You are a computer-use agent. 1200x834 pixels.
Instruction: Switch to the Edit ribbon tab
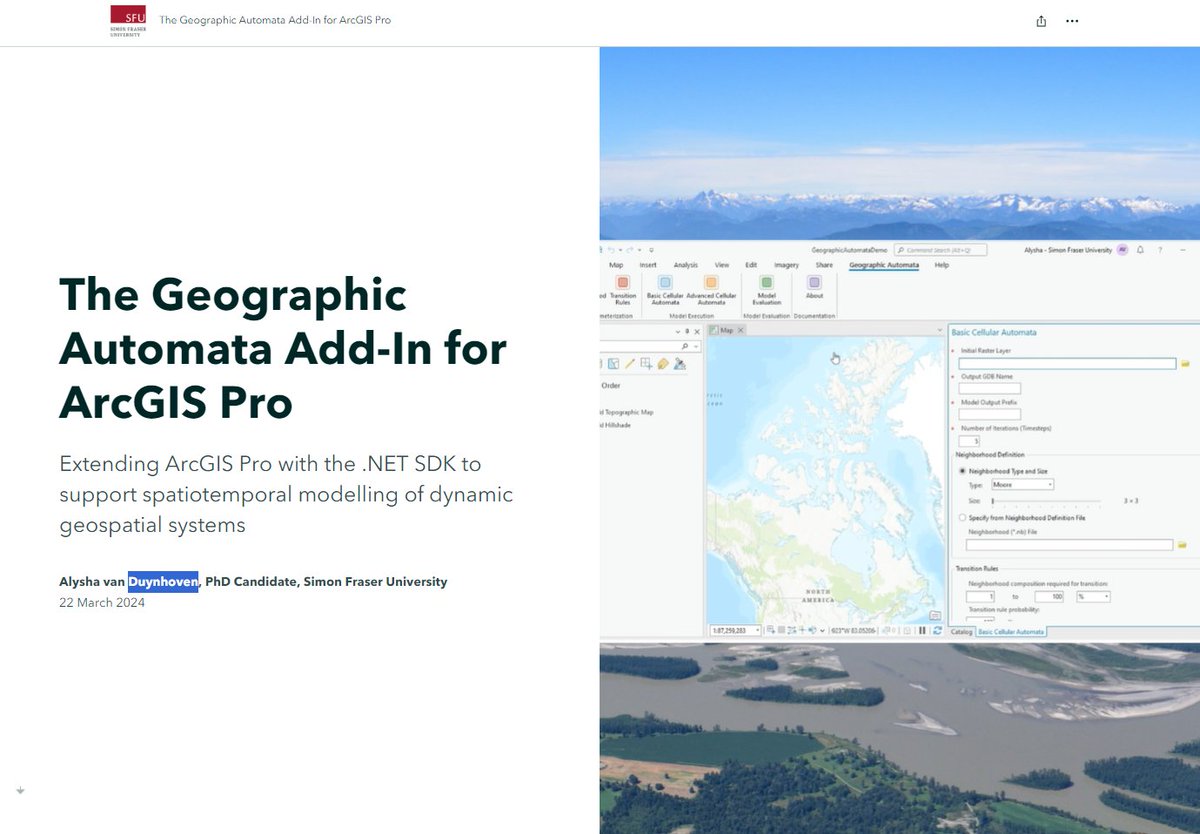coord(750,265)
